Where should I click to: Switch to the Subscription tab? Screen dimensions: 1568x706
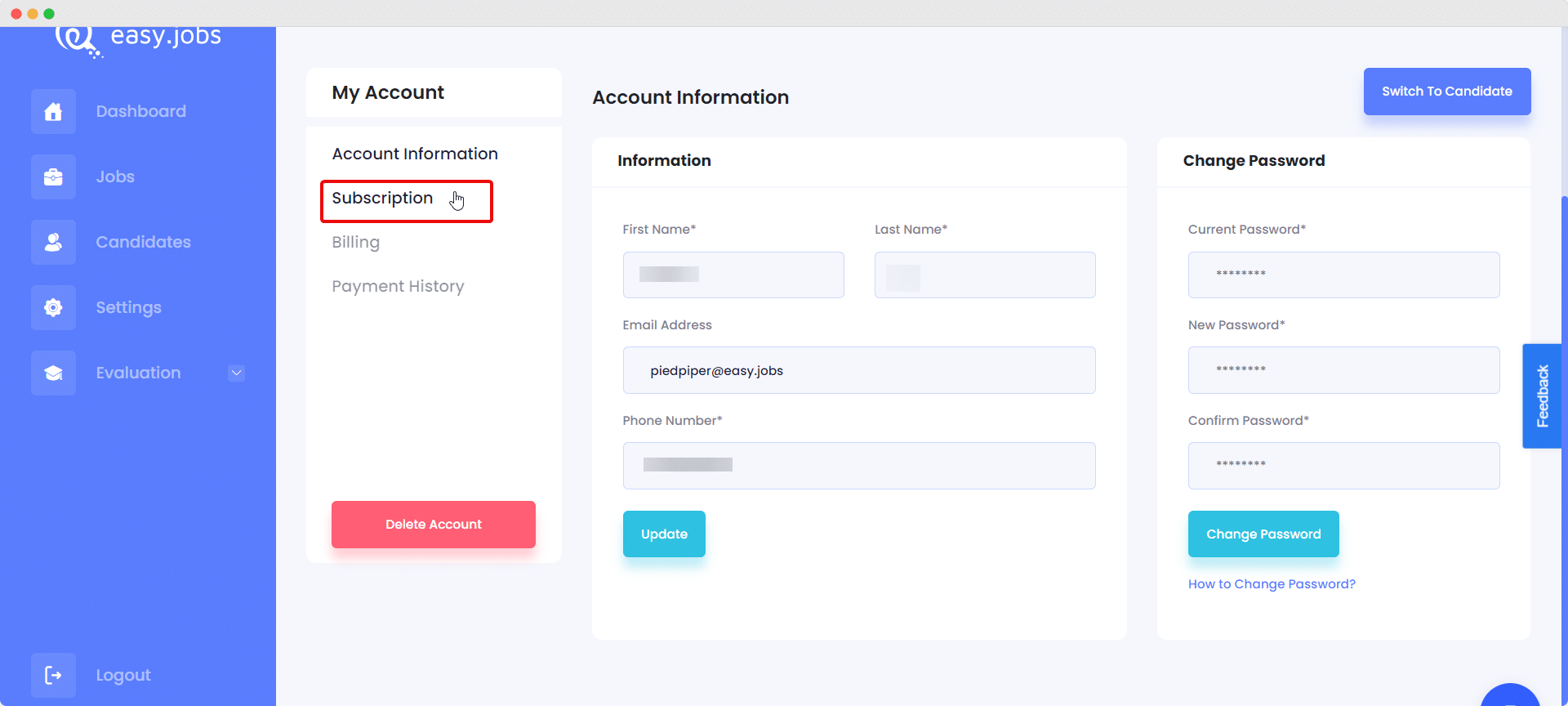click(382, 198)
